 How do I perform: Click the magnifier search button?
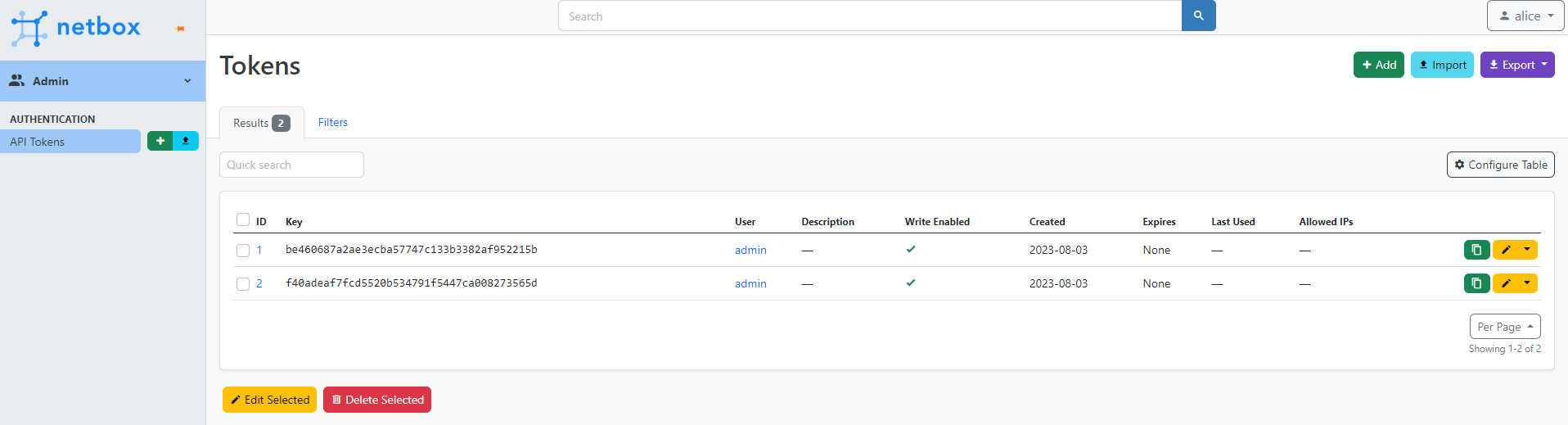(x=1198, y=16)
